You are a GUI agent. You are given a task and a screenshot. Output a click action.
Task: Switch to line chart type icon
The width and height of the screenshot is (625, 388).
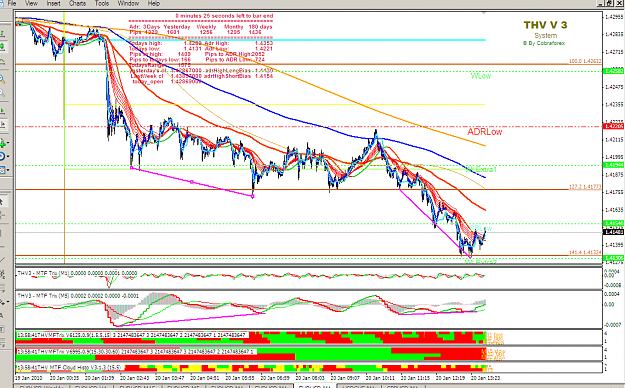[2, 62]
